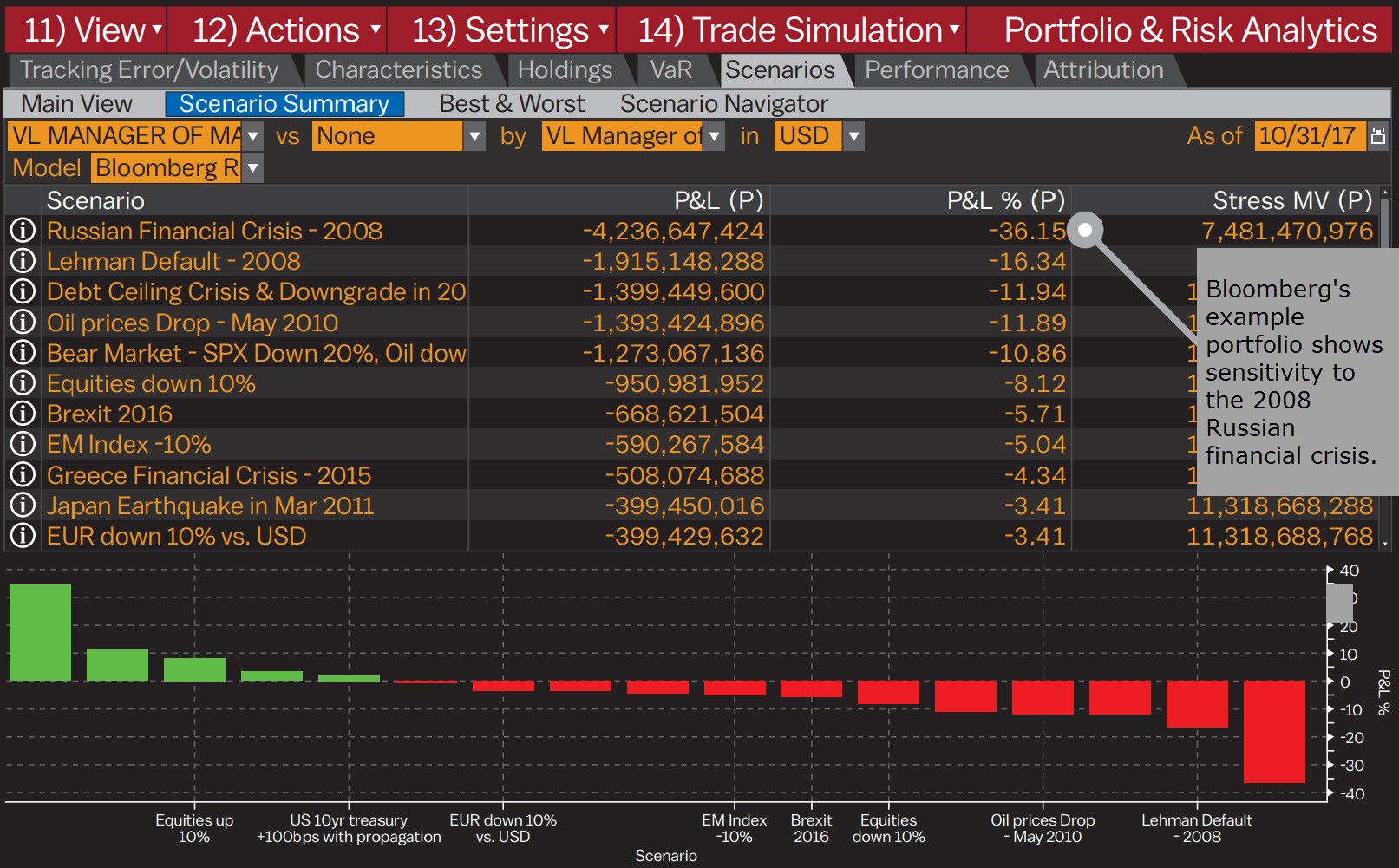This screenshot has width=1399, height=868.
Task: Open the calendar icon beside the As of date
Action: pyautogui.click(x=1377, y=135)
